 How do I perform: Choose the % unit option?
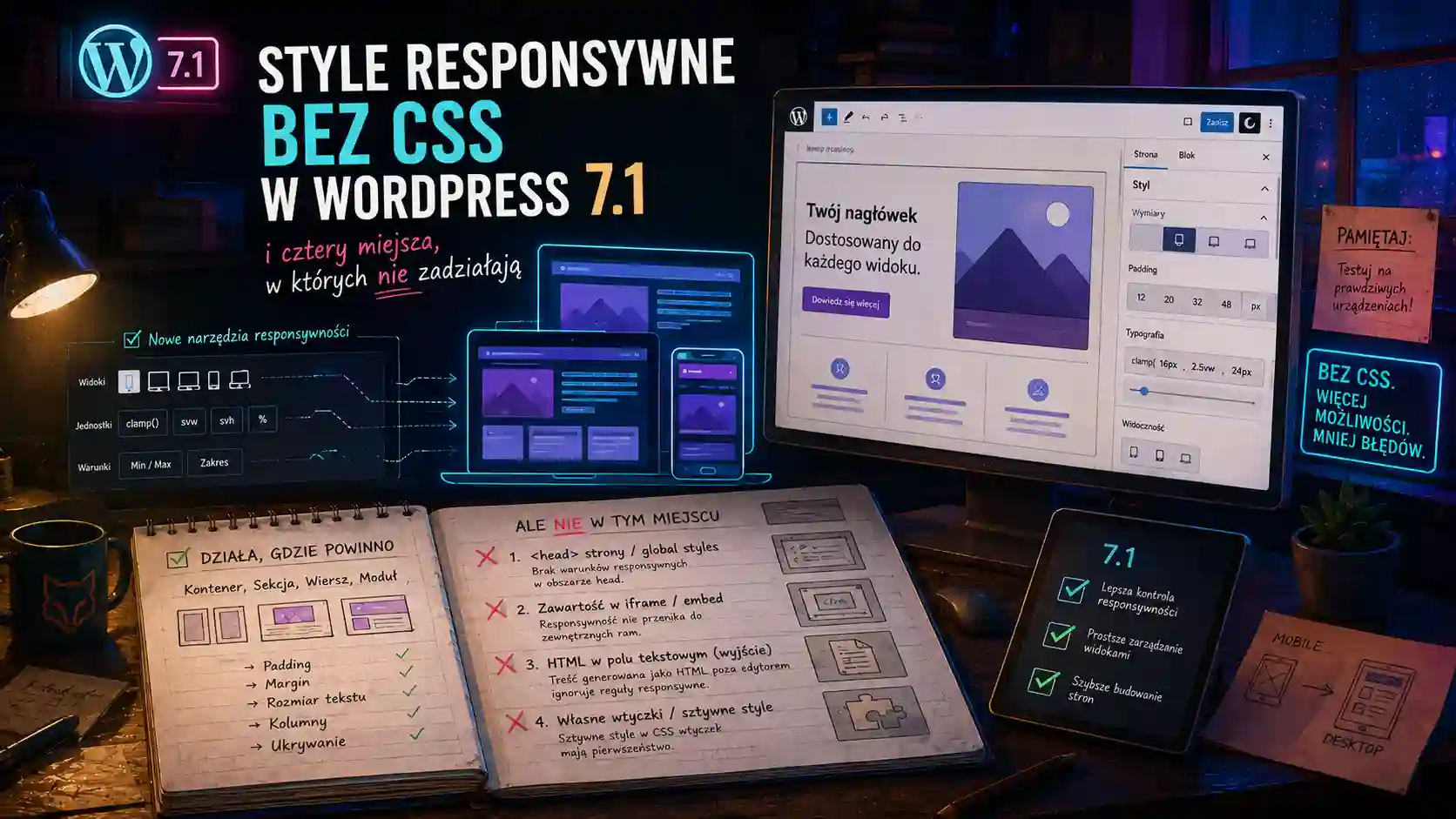(x=262, y=419)
